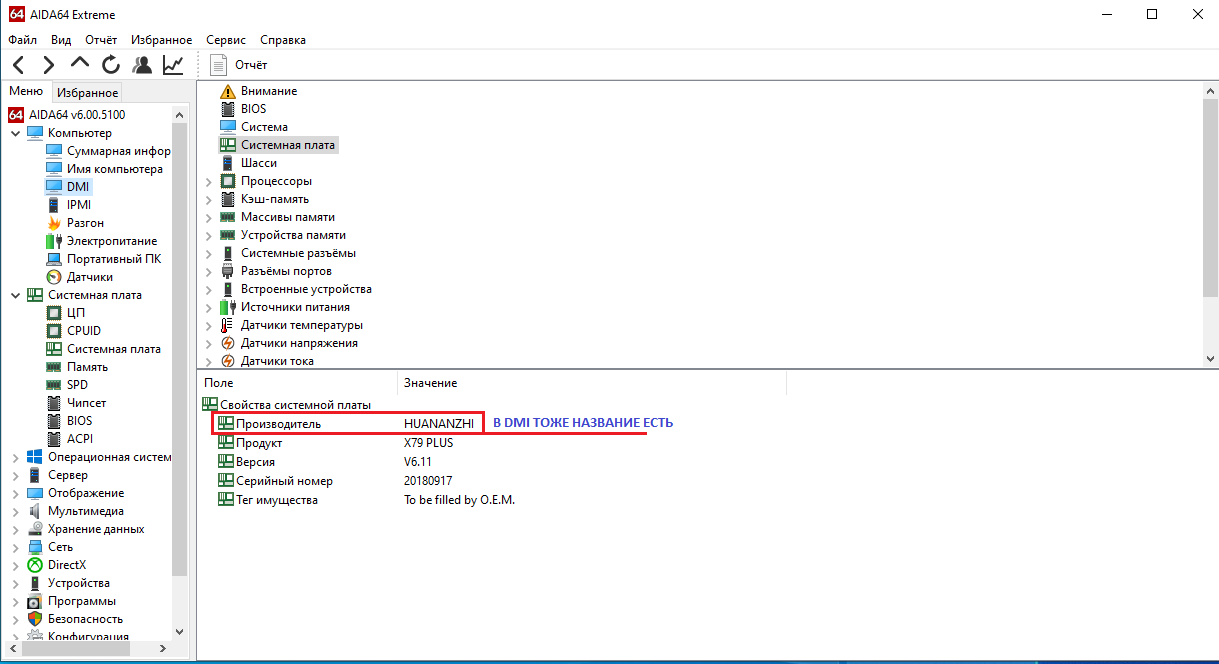Viewport: 1219px width, 664px height.
Task: Expand the Хранение данных node
Action: coord(15,529)
